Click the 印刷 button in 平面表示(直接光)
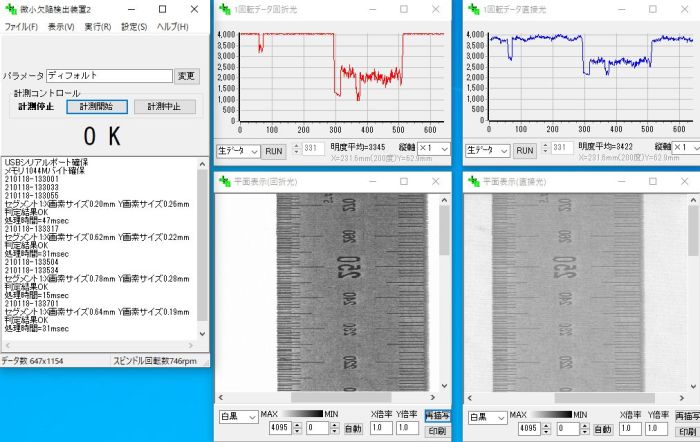Screen dimensions: 700x442 pyautogui.click(x=686, y=431)
